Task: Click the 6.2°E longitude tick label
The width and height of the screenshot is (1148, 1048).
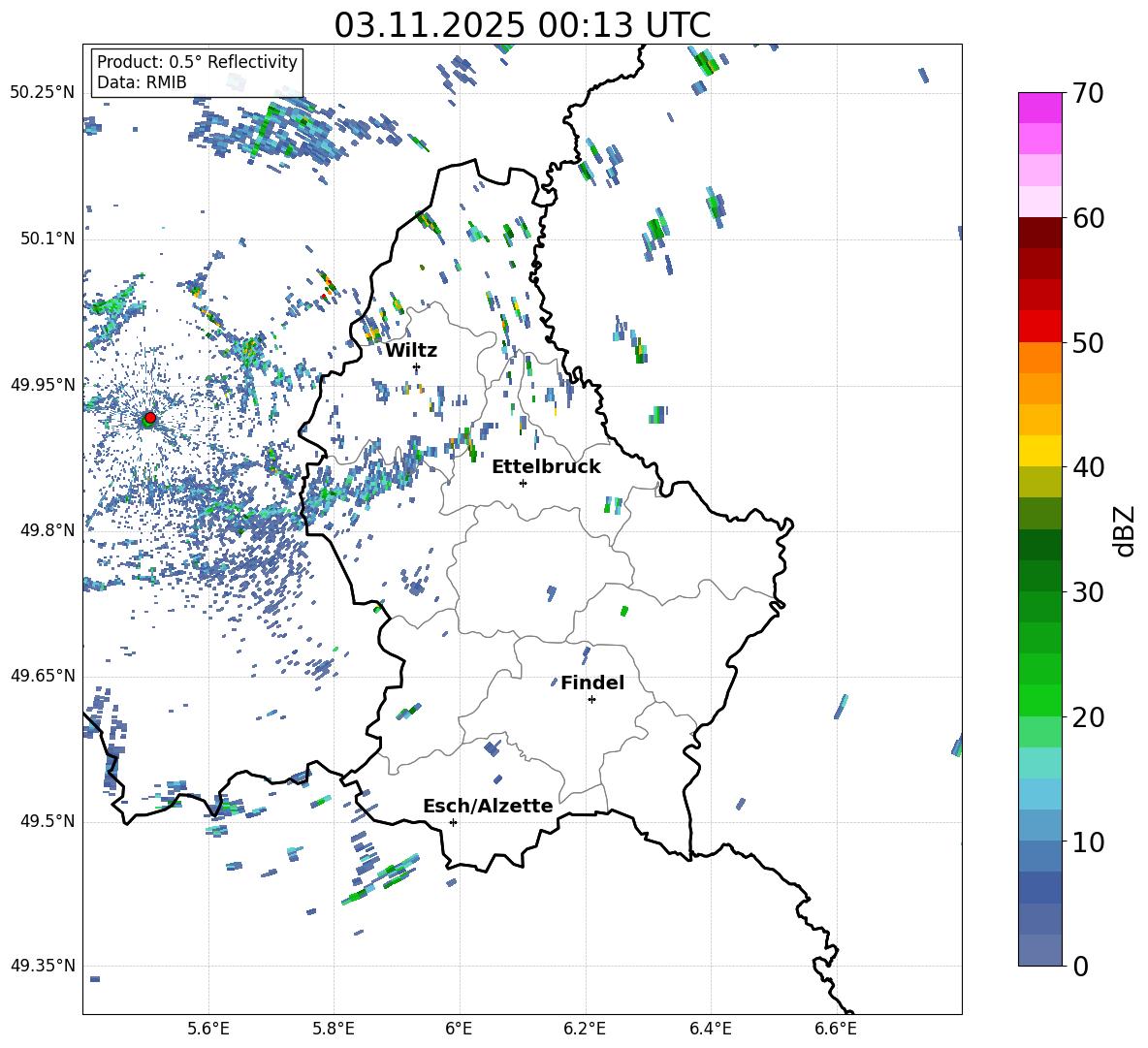Action: 585,1027
